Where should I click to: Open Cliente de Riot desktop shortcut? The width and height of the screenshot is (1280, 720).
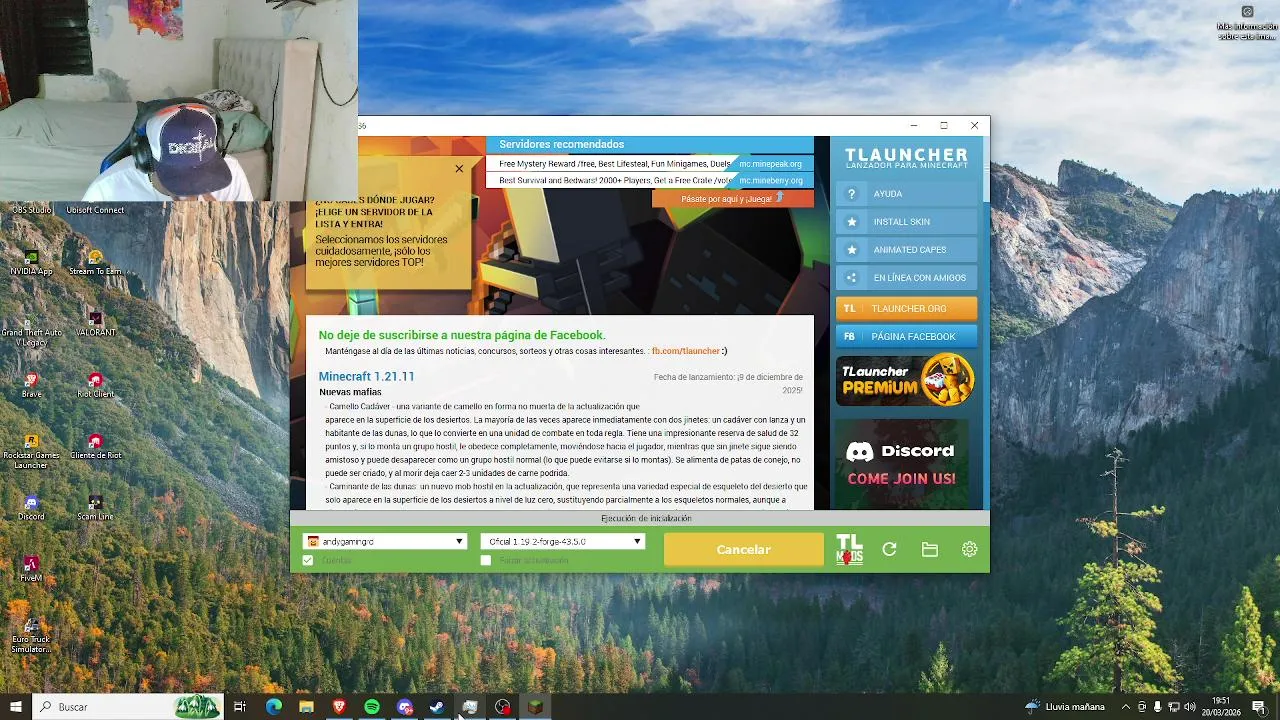(x=95, y=446)
